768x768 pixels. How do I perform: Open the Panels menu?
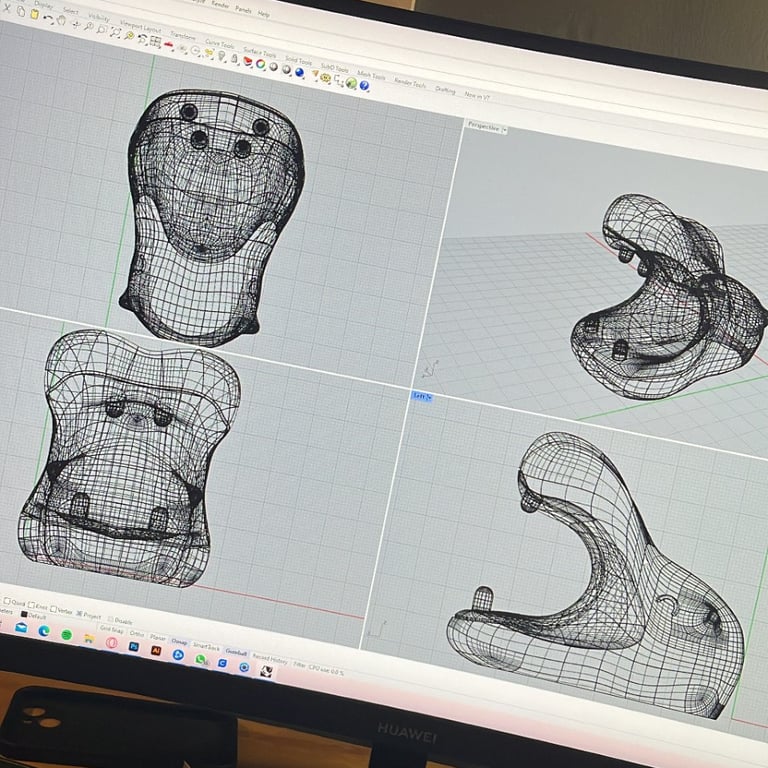(243, 9)
